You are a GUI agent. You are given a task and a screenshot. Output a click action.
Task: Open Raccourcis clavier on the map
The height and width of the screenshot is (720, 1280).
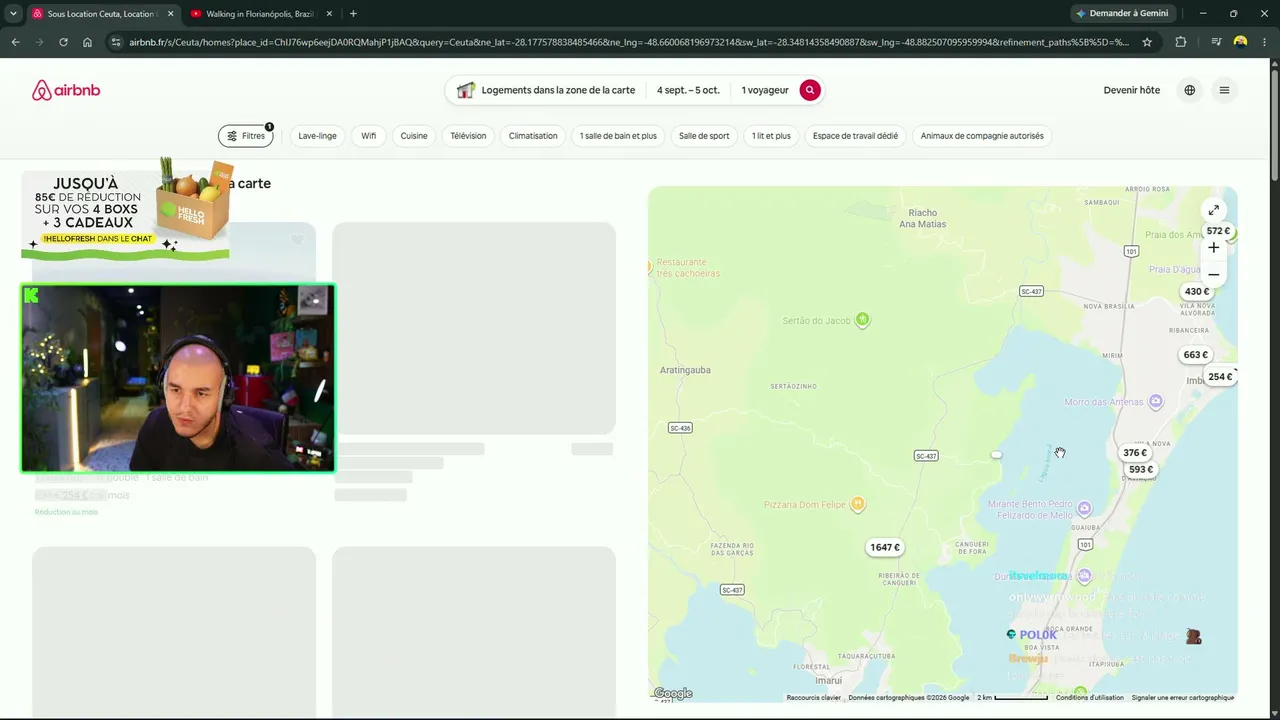click(813, 698)
